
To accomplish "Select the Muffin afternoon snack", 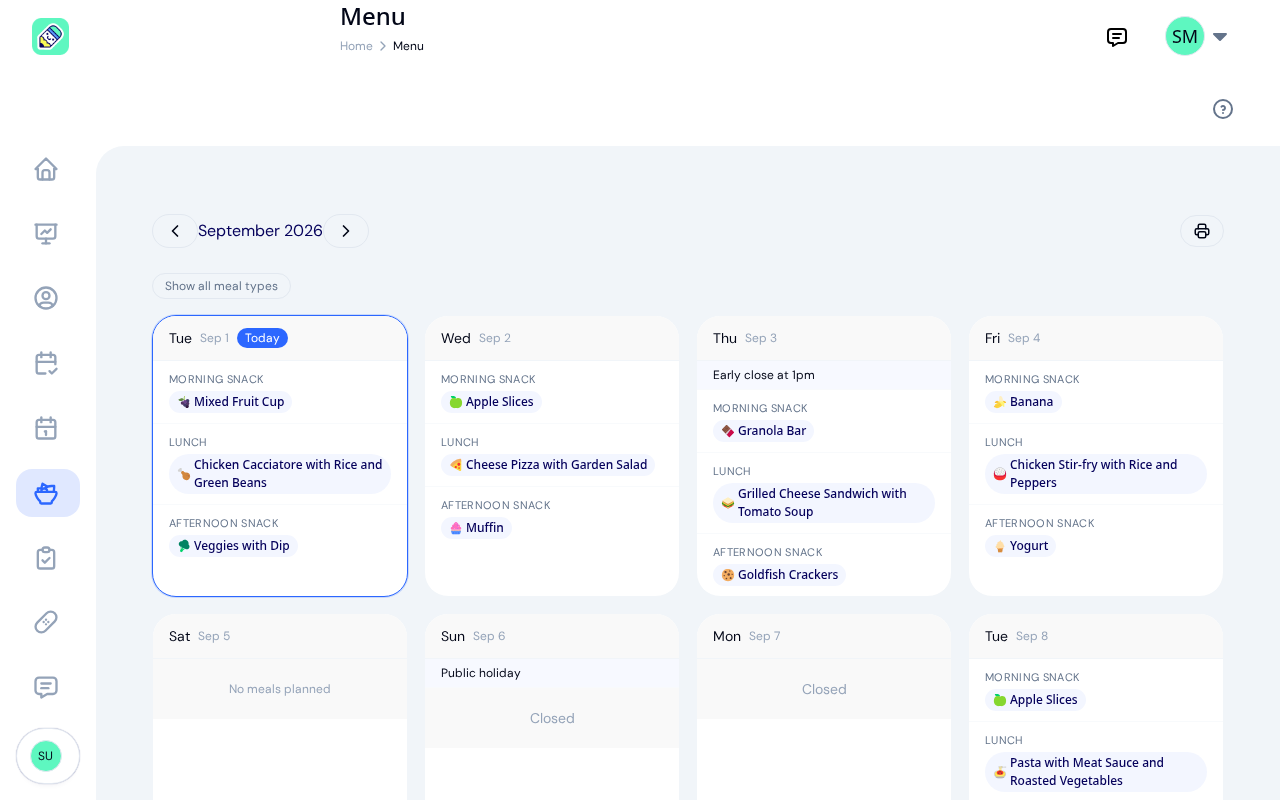I will click(476, 528).
